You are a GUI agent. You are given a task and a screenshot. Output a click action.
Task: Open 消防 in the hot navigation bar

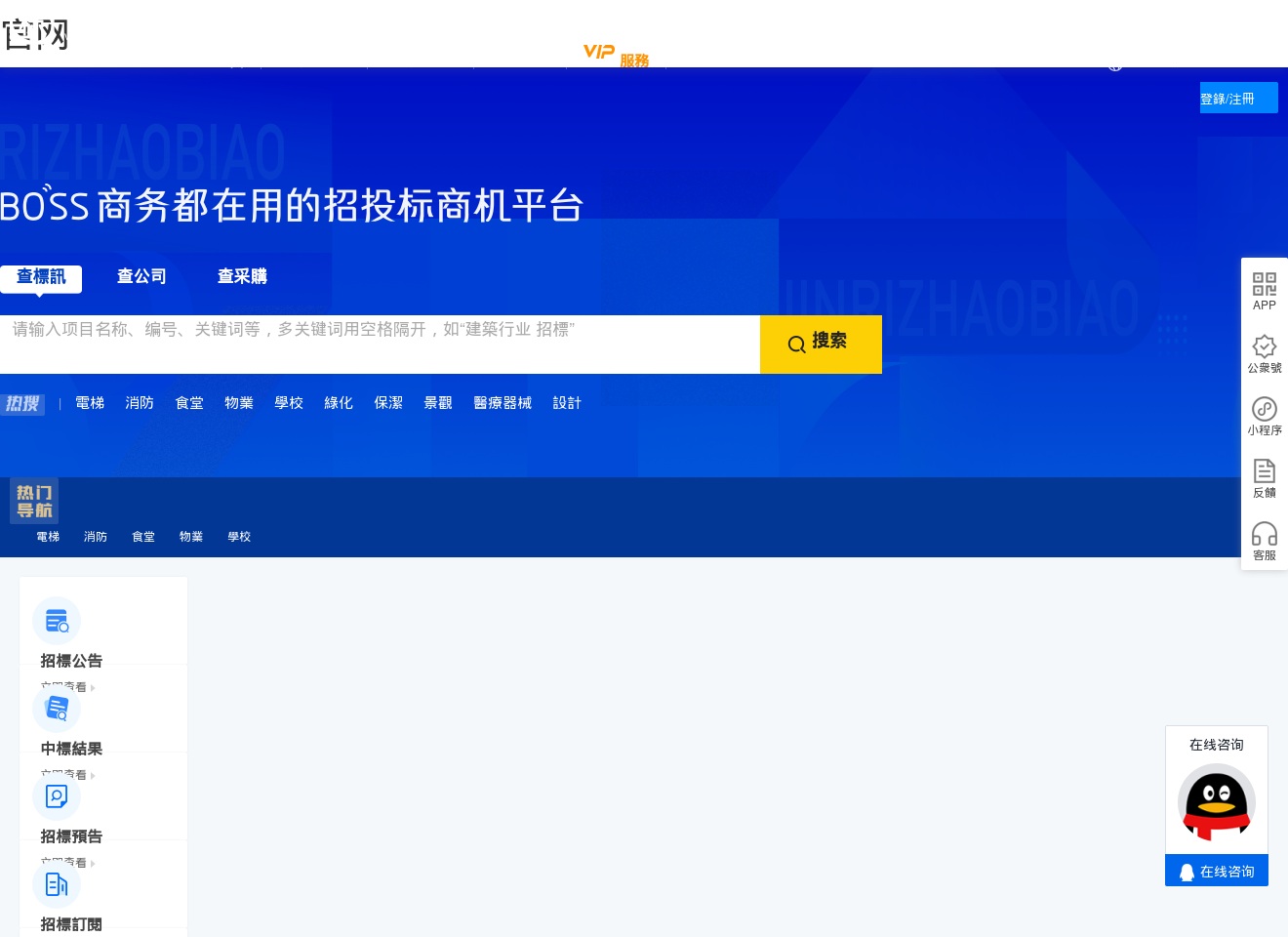[x=96, y=537]
